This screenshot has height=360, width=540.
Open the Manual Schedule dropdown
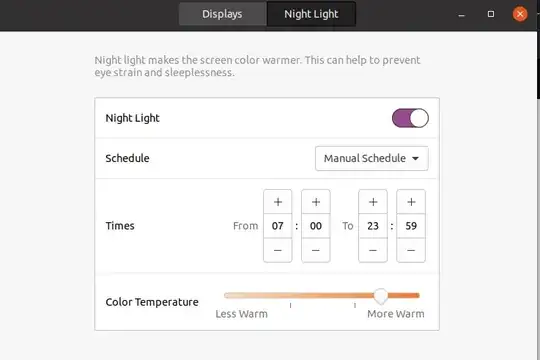point(372,158)
